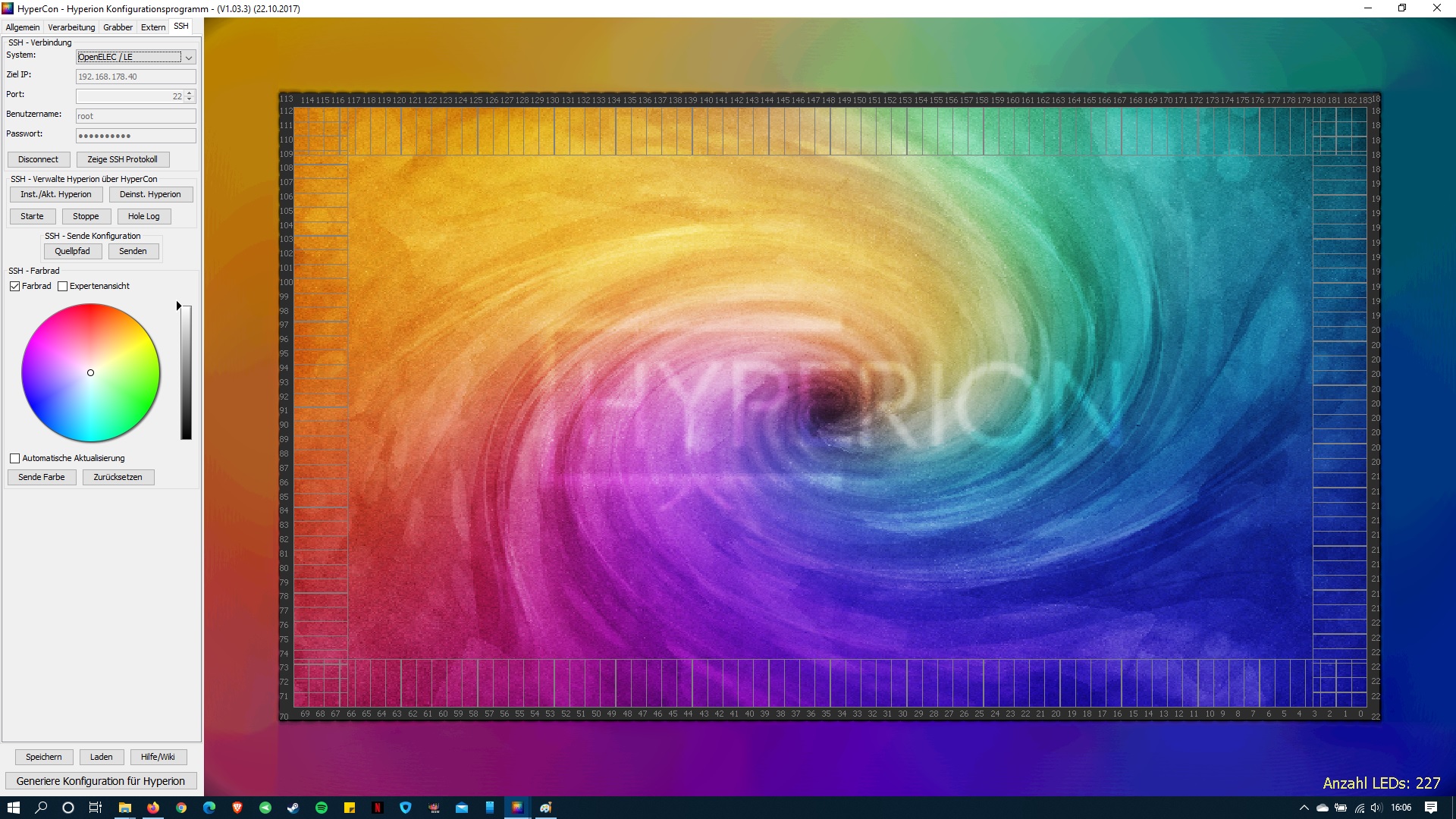This screenshot has width=1456, height=819.
Task: Click Zeige SSH Protokoll button
Action: [x=123, y=159]
